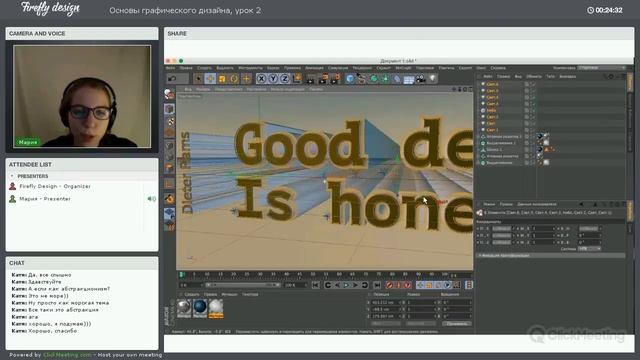
Task: Click the Undo arrow in Cinema 4D toolbar
Action: [172, 78]
